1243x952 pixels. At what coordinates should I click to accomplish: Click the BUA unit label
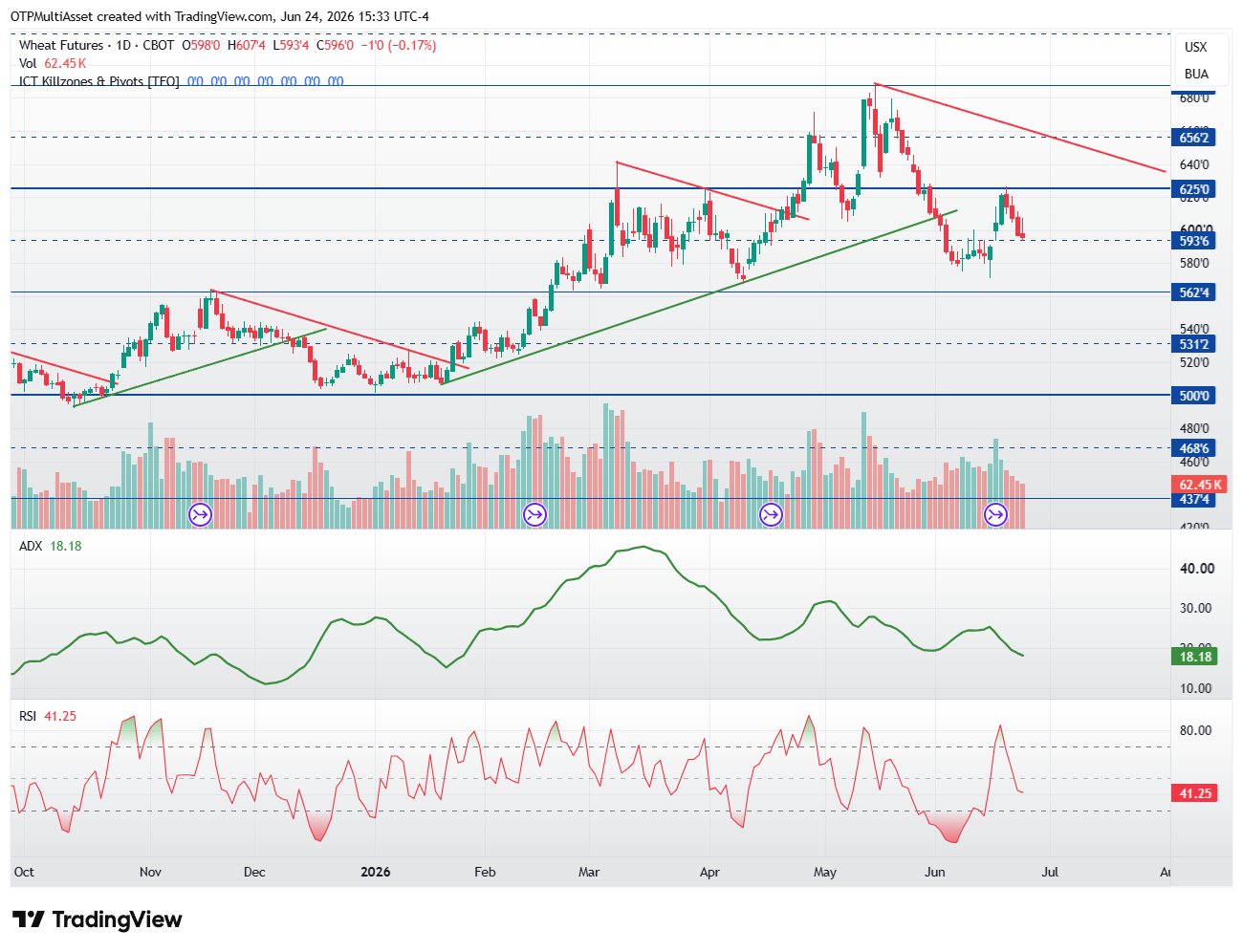[x=1196, y=74]
